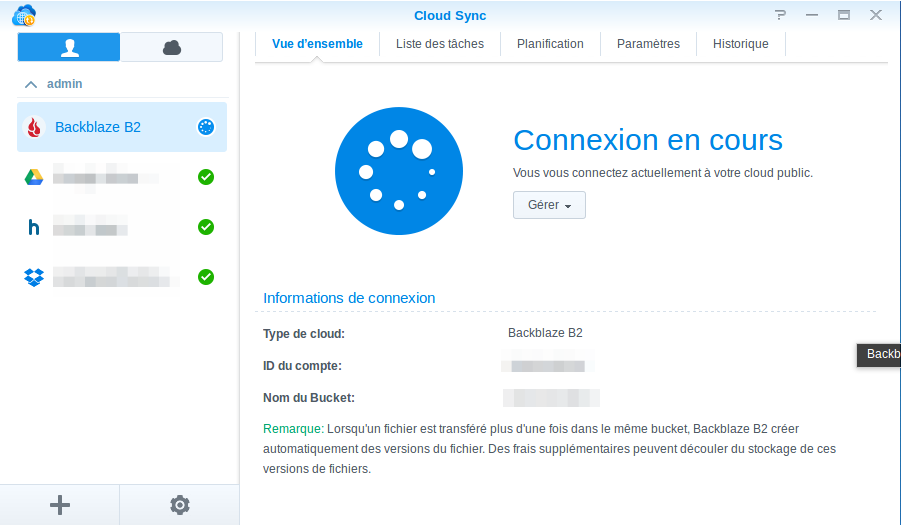This screenshot has height=525, width=901.
Task: Click the Informations de connexion heading
Action: pos(349,298)
